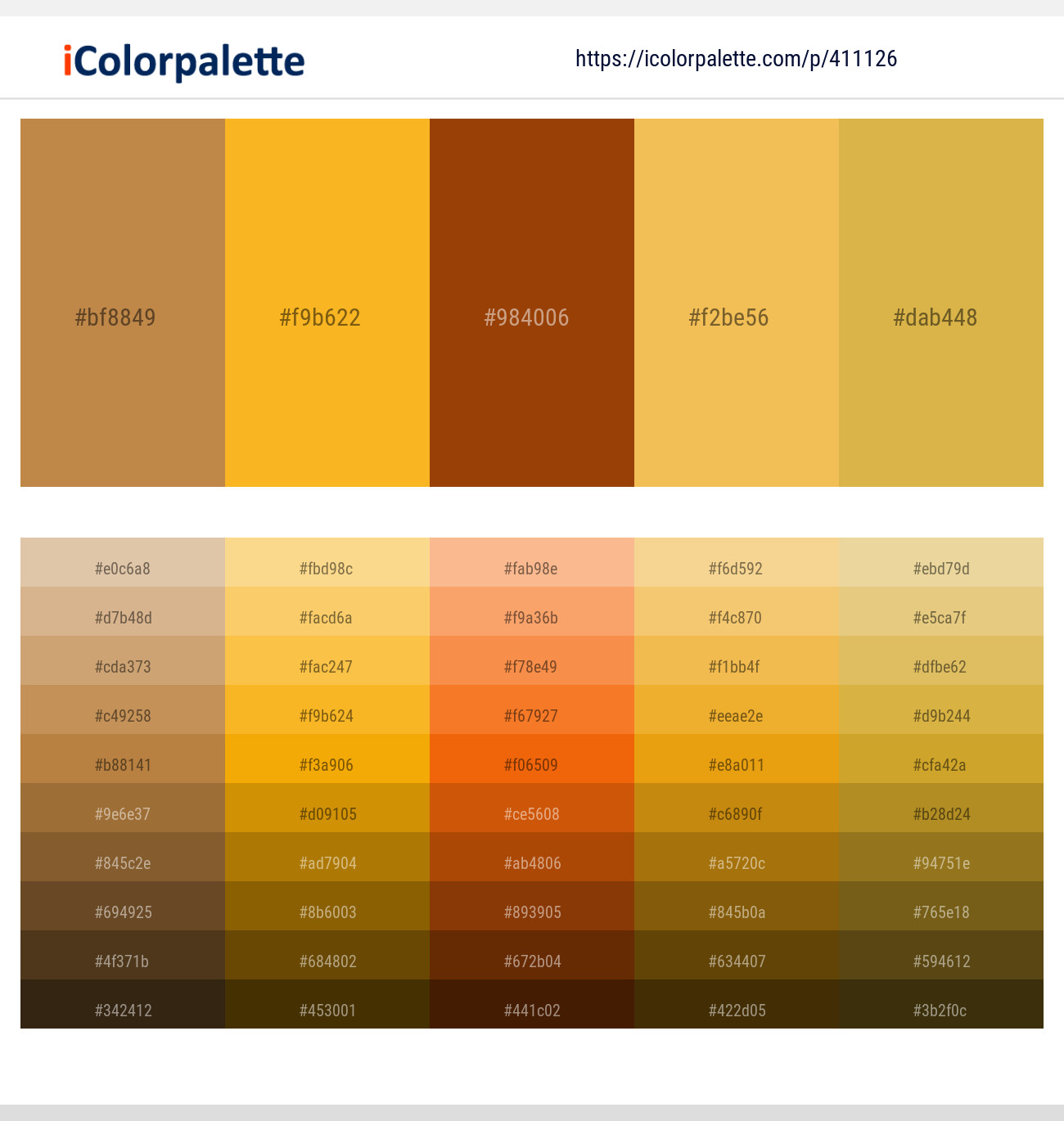1064x1121 pixels.
Task: Select the #f3a906 amber shade
Action: (327, 759)
